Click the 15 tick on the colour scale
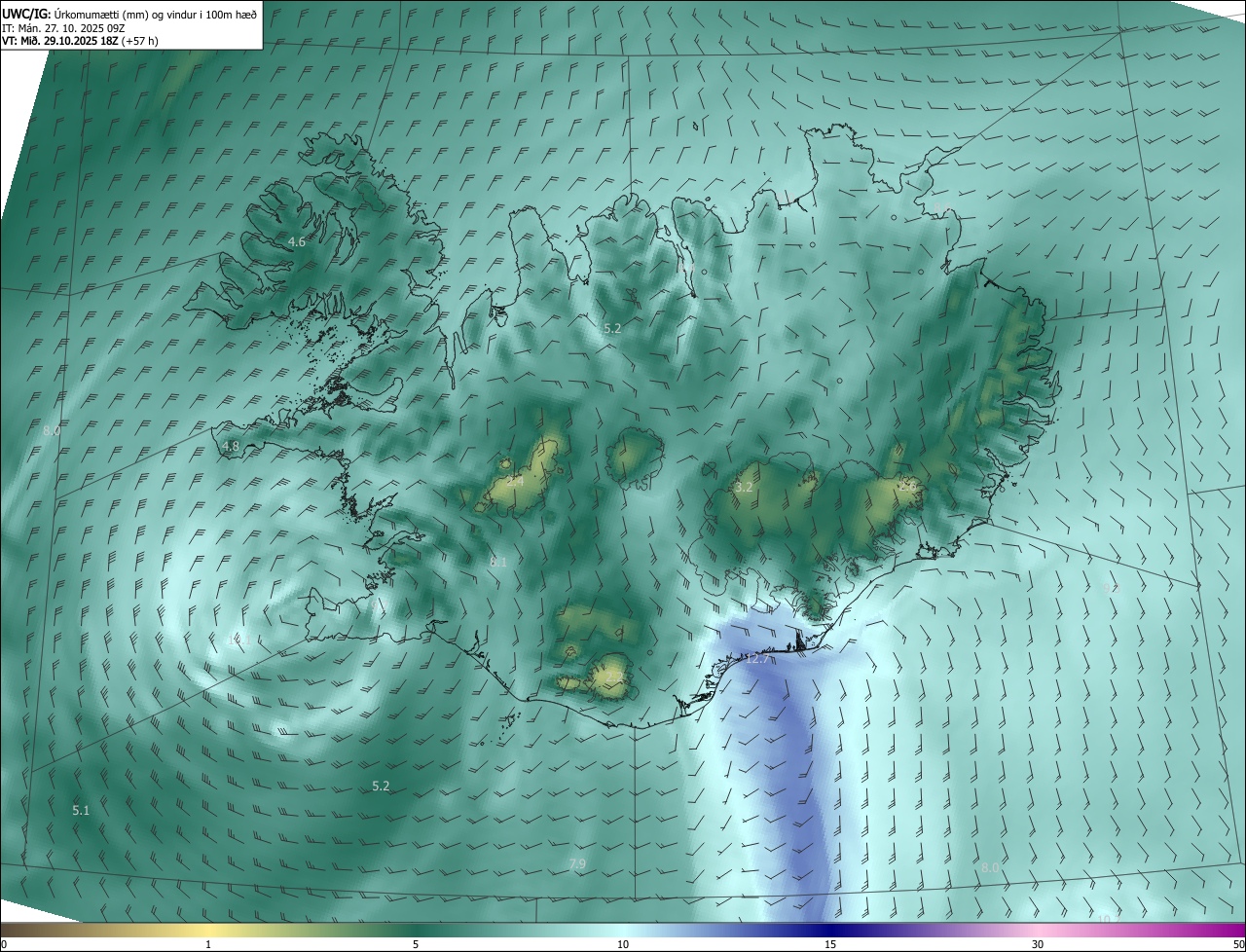 830,944
